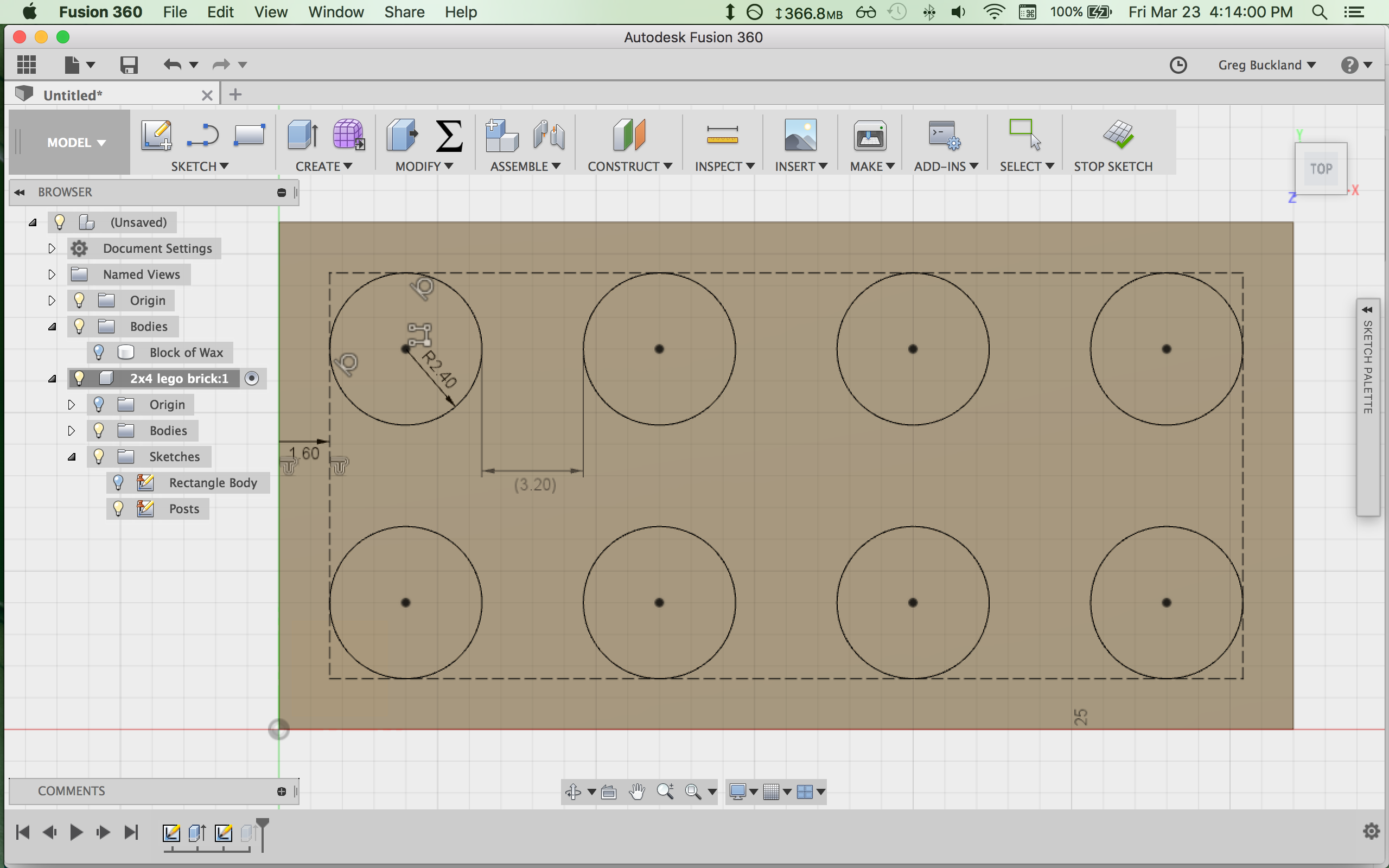Open the Edit menu

220,12
